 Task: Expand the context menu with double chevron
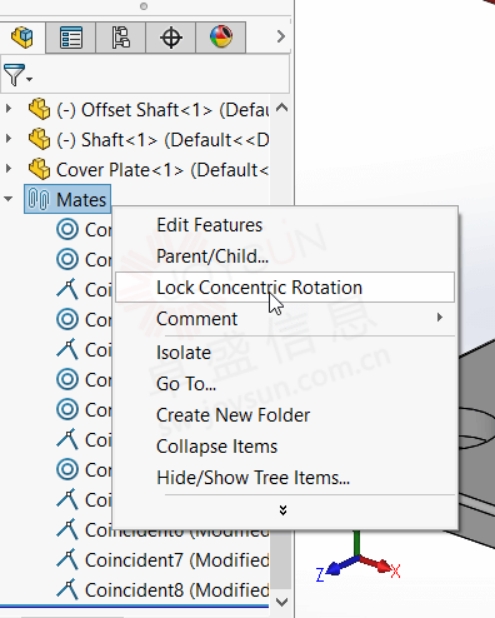click(283, 510)
